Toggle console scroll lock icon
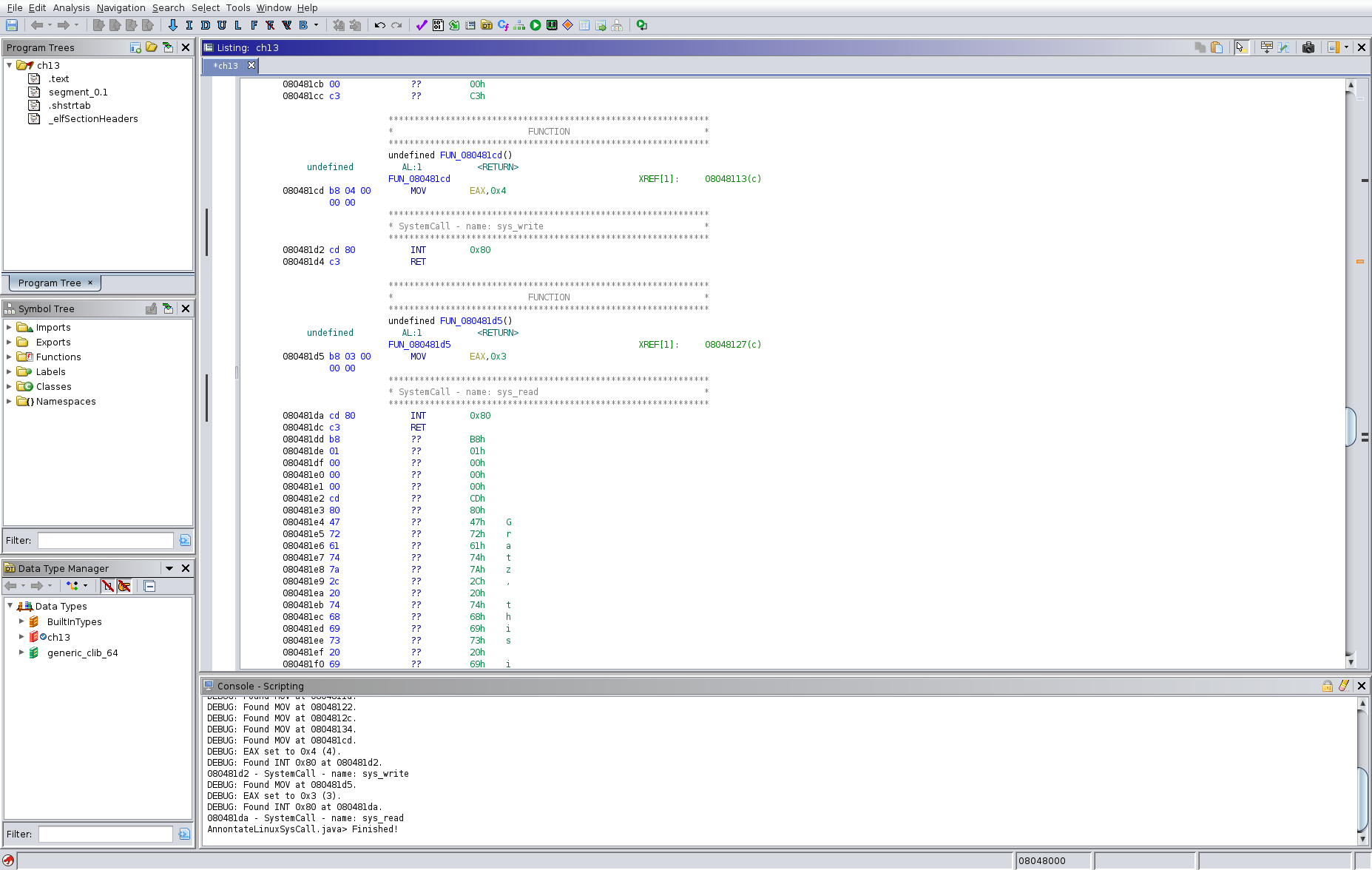The width and height of the screenshot is (1372, 870). tap(1328, 686)
